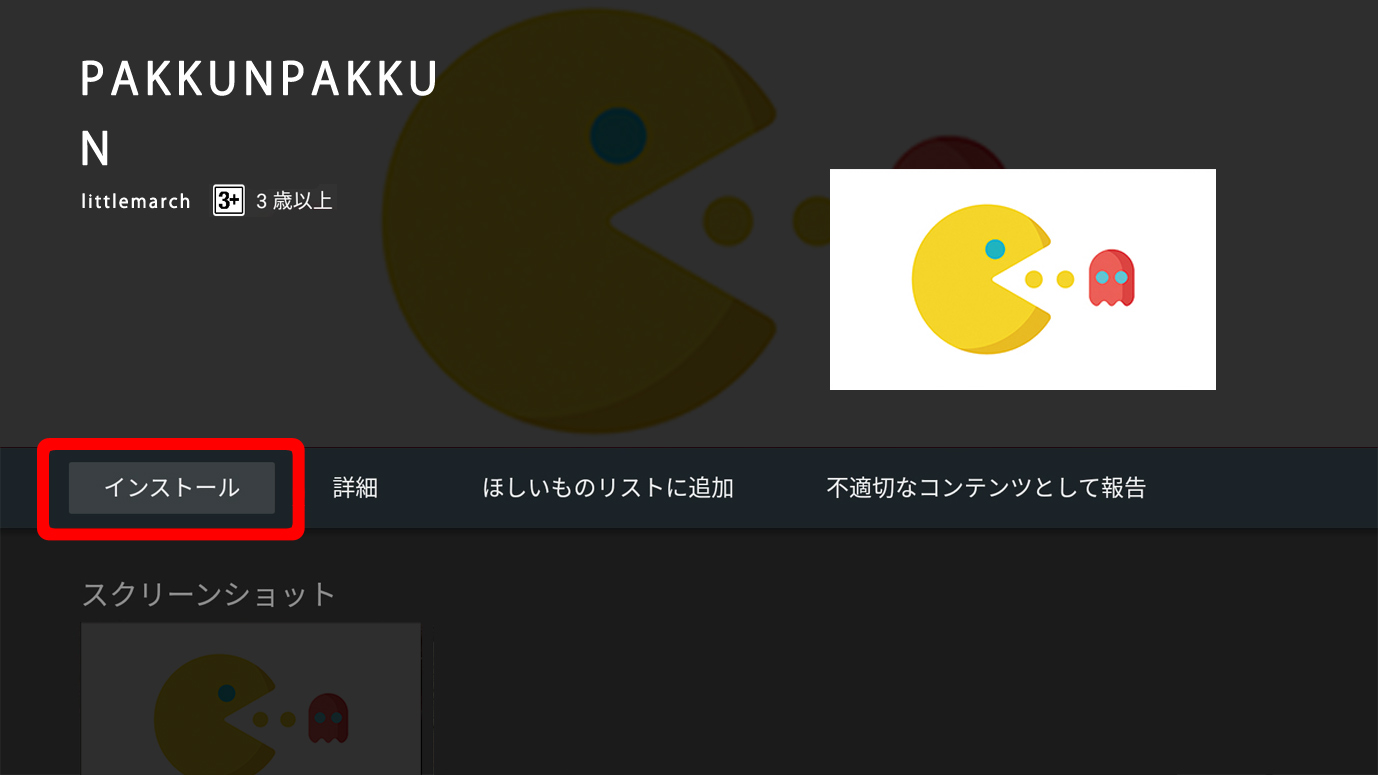Select the white app artwork image
Viewport: 1378px width, 775px height.
[x=1022, y=279]
